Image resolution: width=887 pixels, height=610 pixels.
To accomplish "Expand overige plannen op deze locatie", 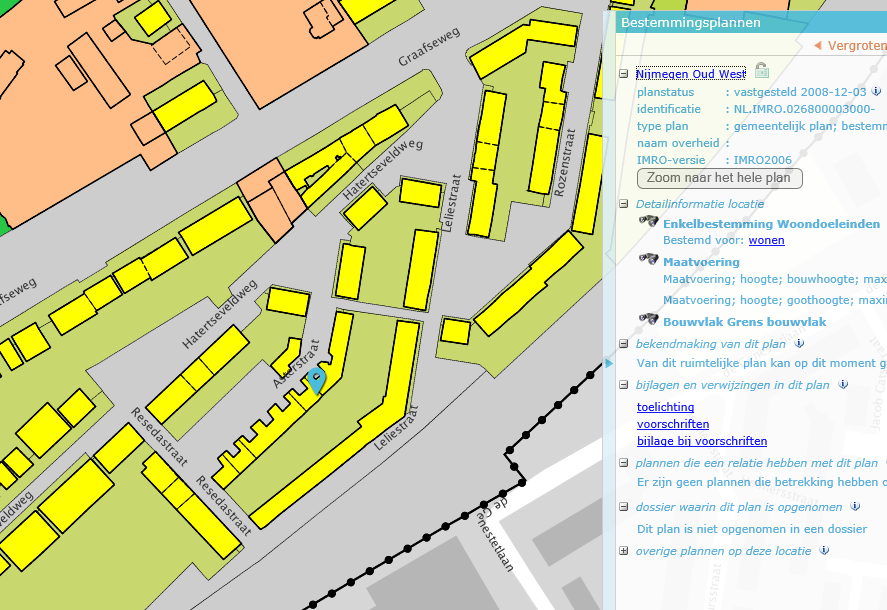I will pyautogui.click(x=623, y=551).
